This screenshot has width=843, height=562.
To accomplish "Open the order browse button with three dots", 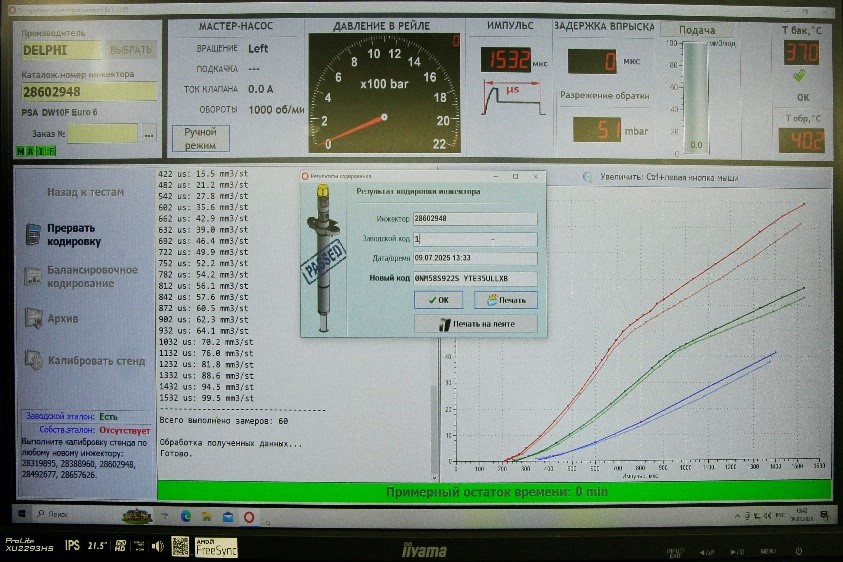I will (149, 133).
